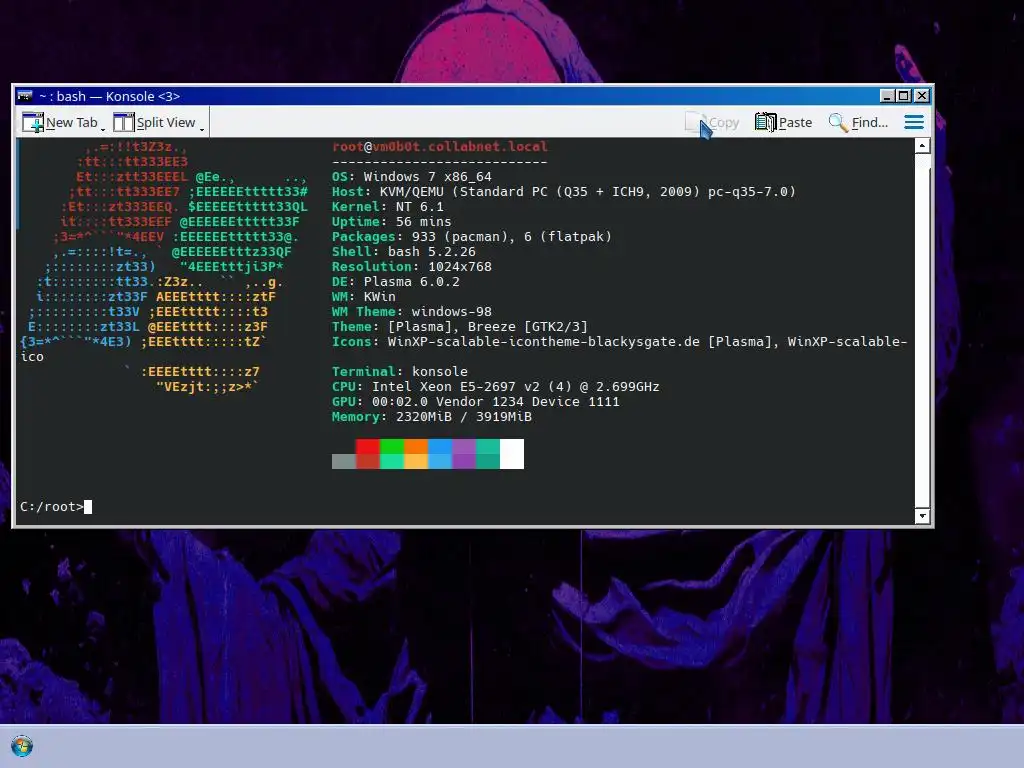
Task: Expand the Split View dropdown arrow
Action: coord(202,127)
